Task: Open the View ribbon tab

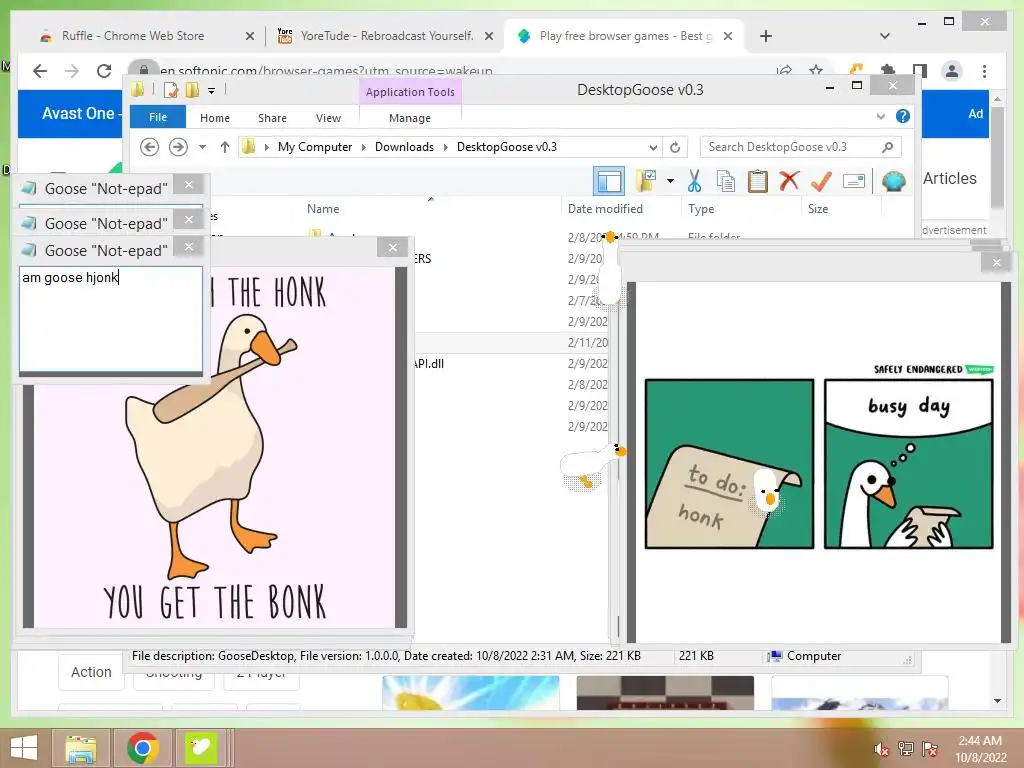Action: tap(328, 118)
